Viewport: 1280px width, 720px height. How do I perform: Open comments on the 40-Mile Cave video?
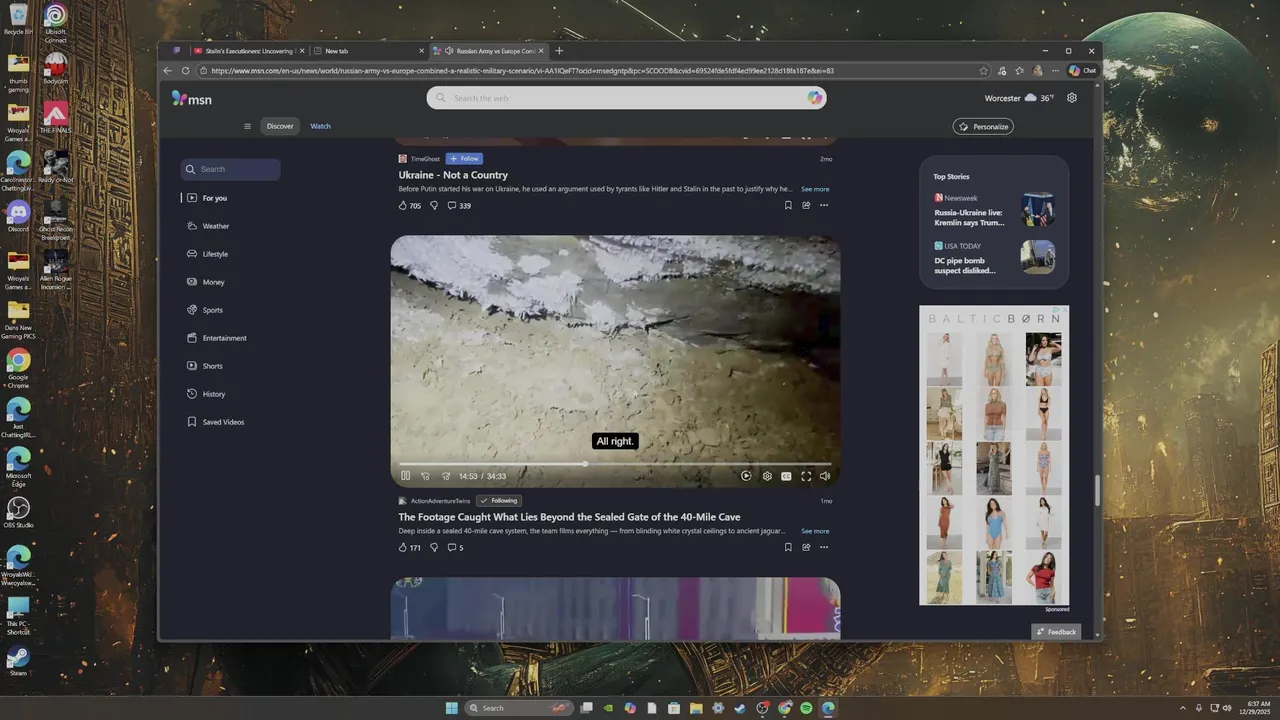click(455, 547)
